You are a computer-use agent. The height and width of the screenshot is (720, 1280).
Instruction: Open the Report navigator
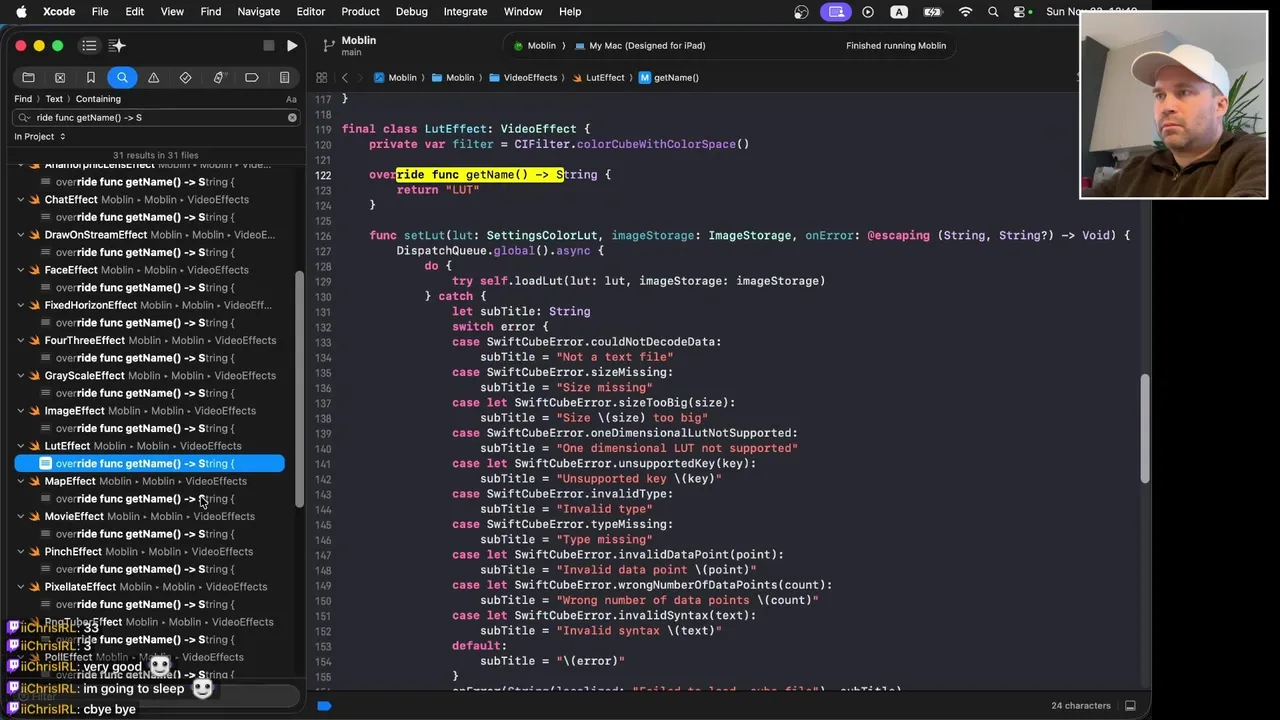click(x=284, y=77)
